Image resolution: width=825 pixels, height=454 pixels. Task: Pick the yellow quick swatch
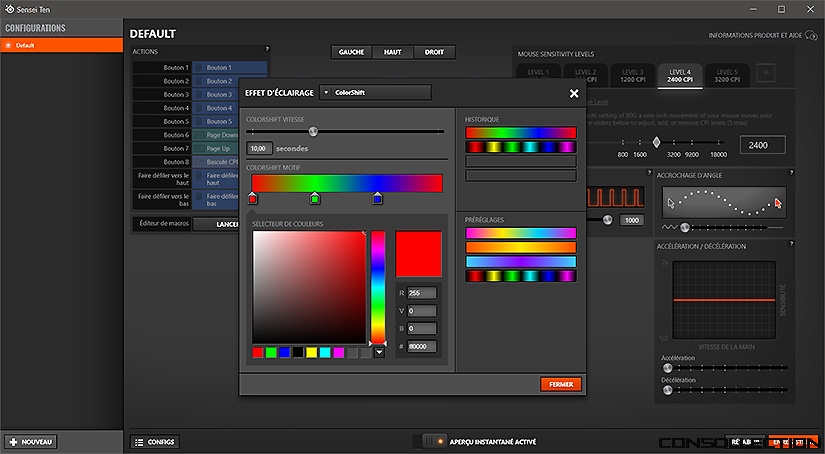[x=311, y=352]
